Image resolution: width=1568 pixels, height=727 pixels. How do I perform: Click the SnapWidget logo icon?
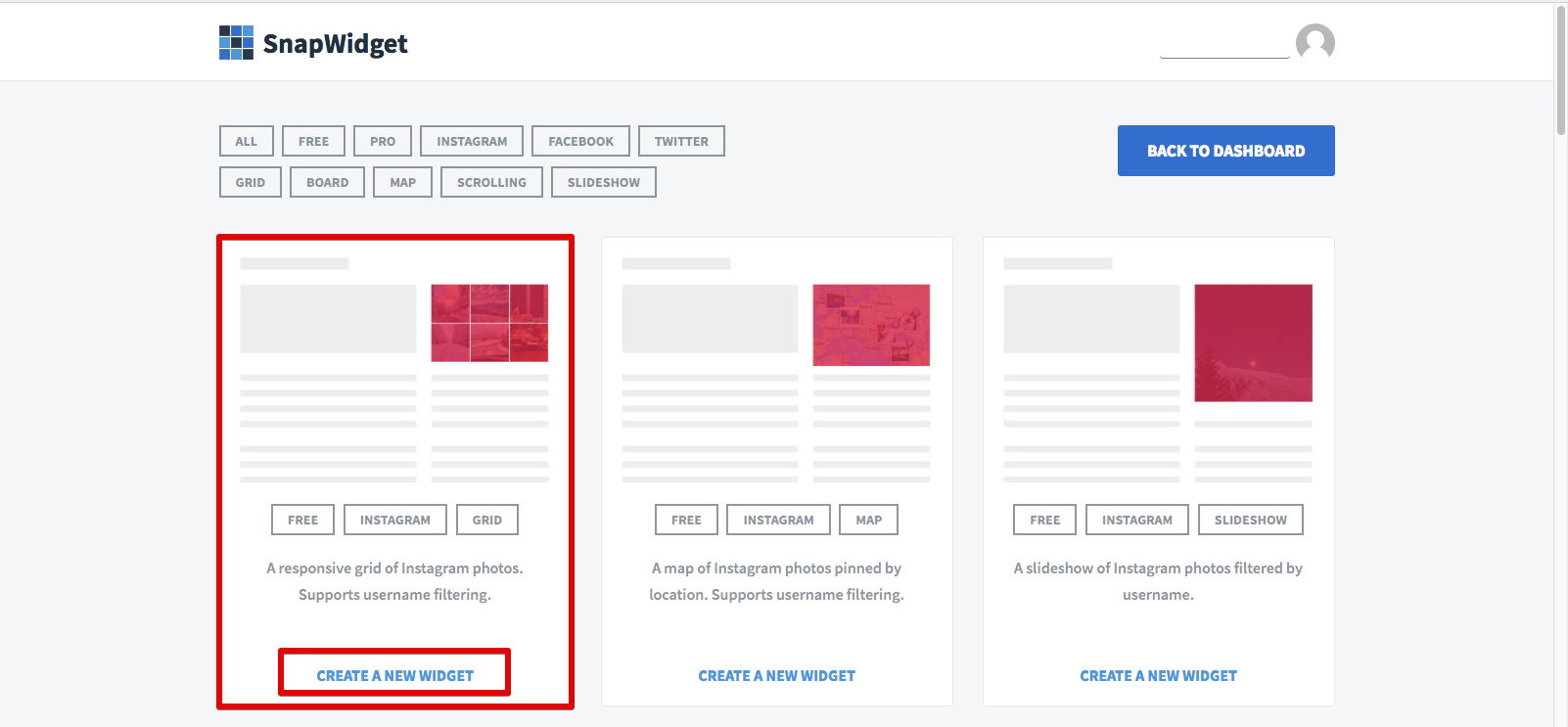click(236, 43)
